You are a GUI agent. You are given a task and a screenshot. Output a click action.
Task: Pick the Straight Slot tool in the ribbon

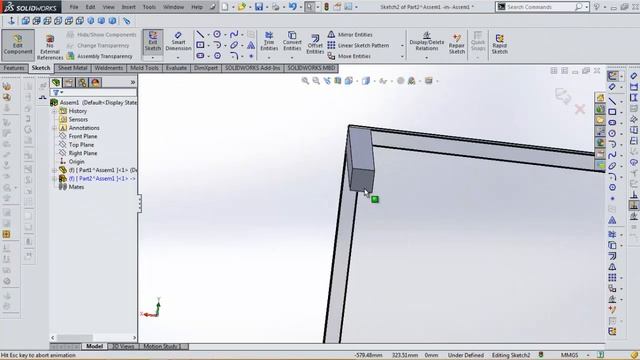click(x=200, y=56)
